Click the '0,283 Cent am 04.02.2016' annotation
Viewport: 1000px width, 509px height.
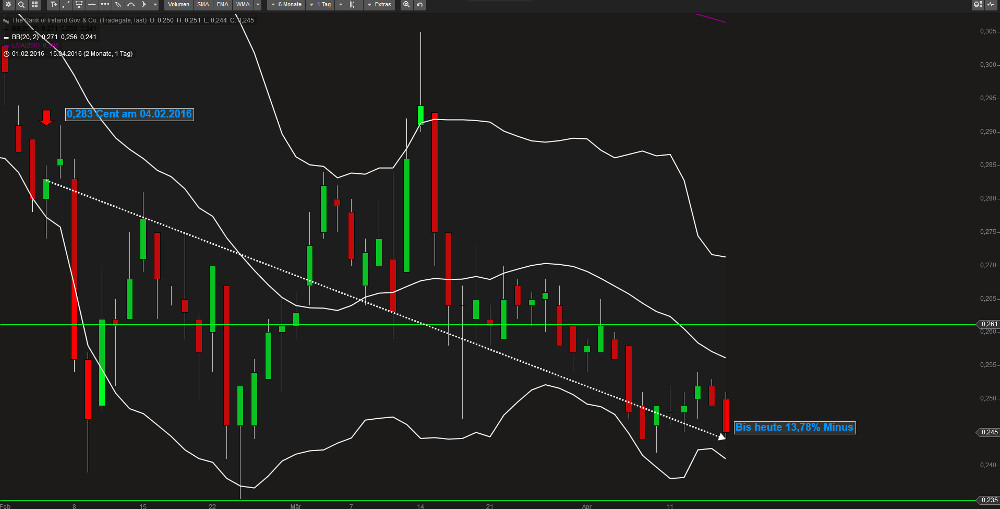128,114
